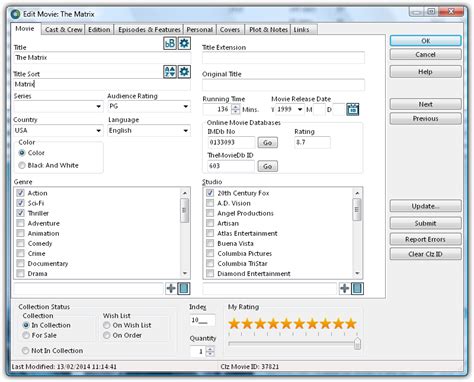474x382 pixels.
Task: Click the OK button
Action: pos(426,41)
